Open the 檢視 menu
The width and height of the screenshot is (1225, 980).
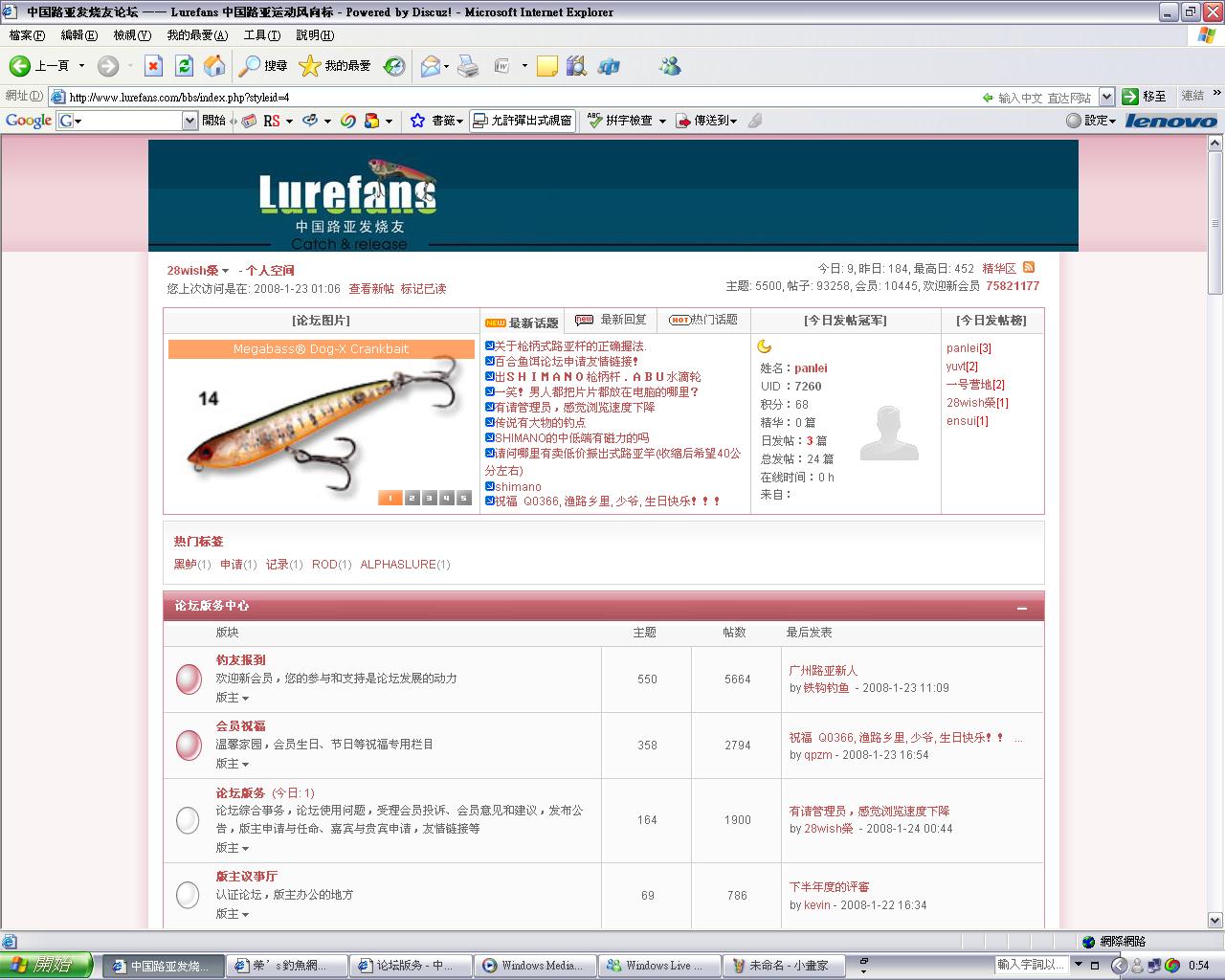point(132,35)
